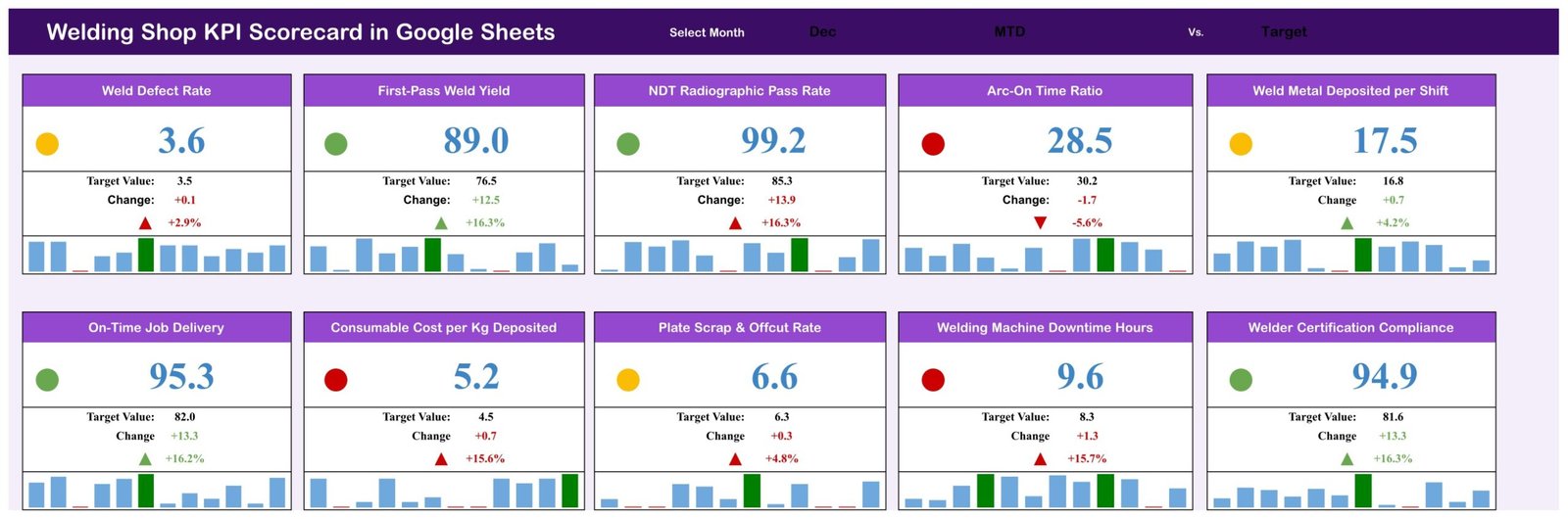Click the weld metal deposited value 17.5

(x=1386, y=141)
